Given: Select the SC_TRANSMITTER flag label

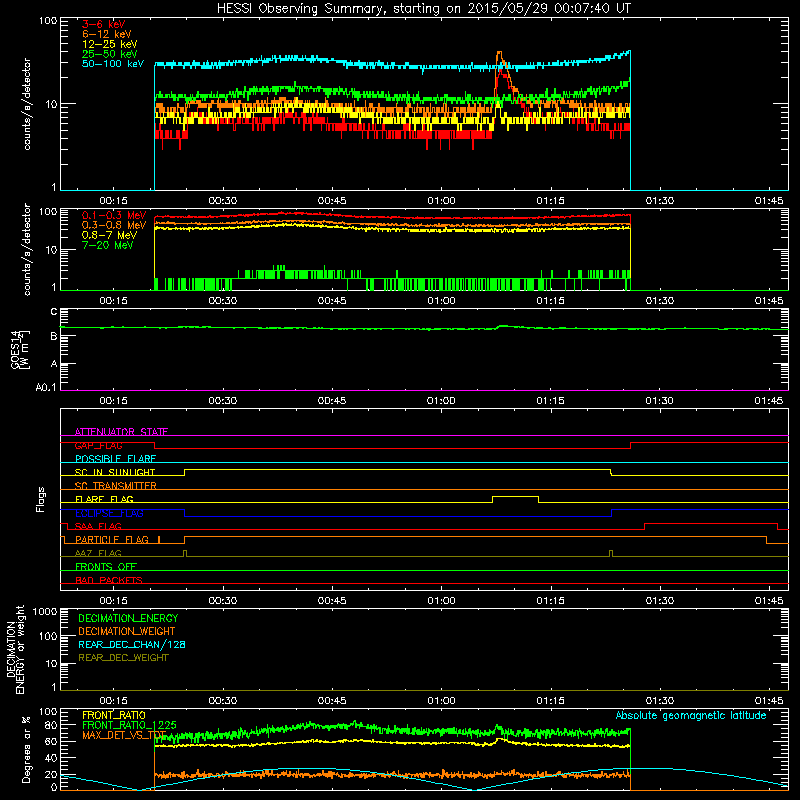Looking at the screenshot, I should (x=115, y=486).
